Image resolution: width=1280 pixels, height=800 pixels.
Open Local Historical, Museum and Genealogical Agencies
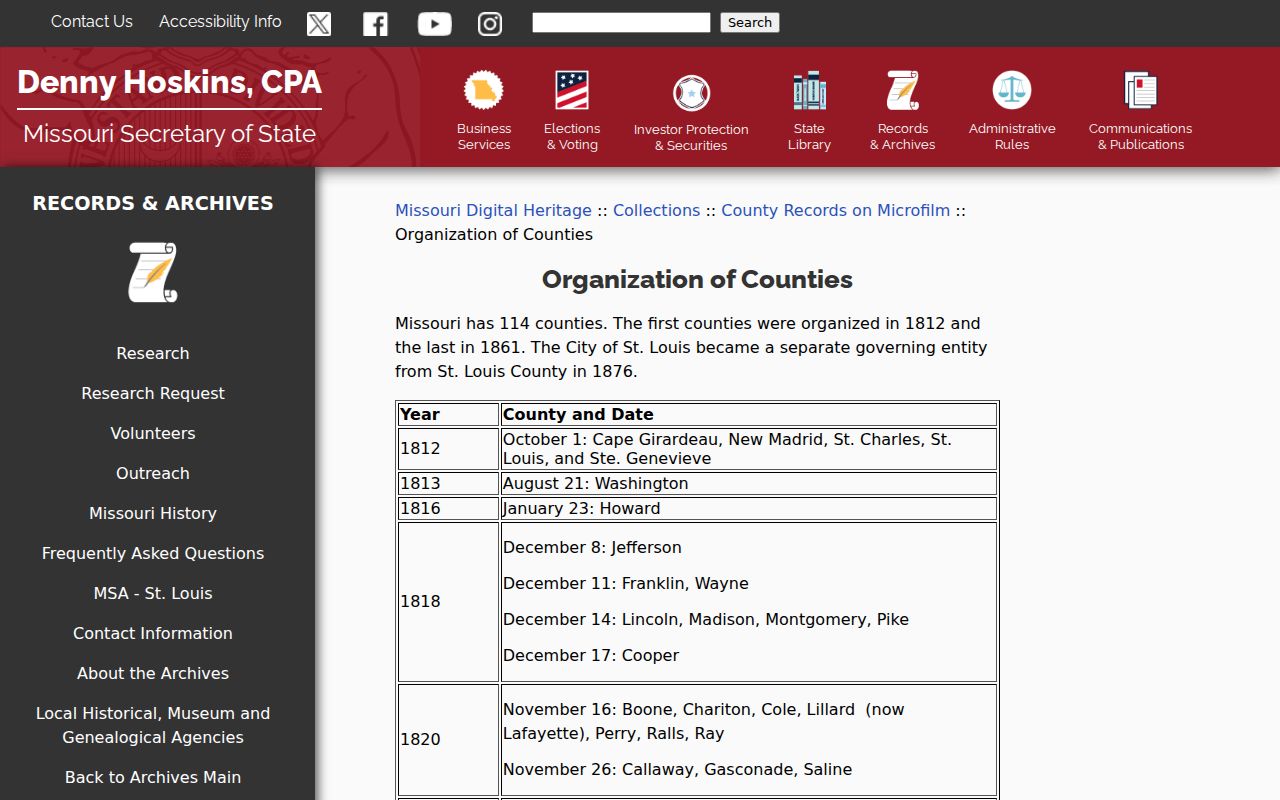point(153,725)
